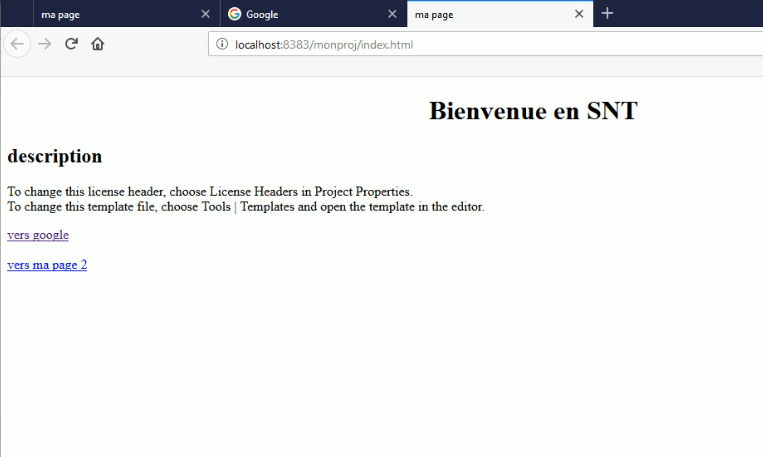Reload the current page
The image size is (763, 457).
71,44
